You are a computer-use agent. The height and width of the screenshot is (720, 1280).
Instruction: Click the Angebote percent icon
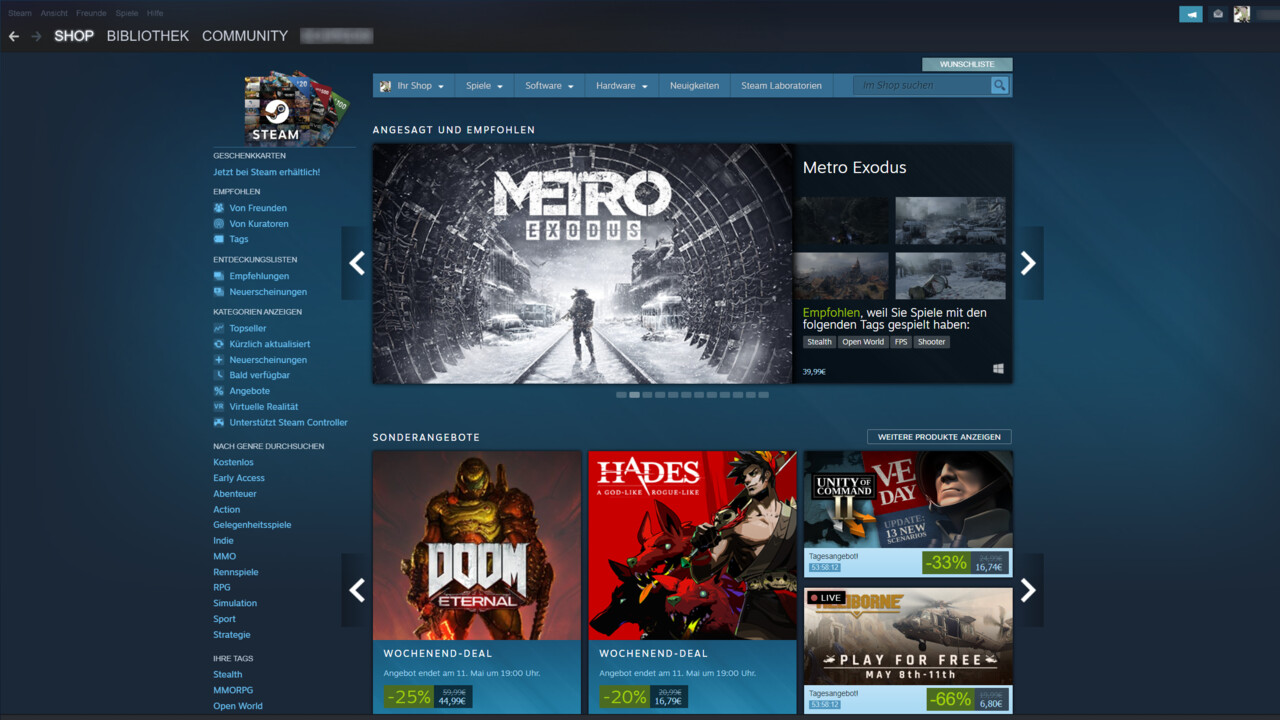pyautogui.click(x=219, y=391)
